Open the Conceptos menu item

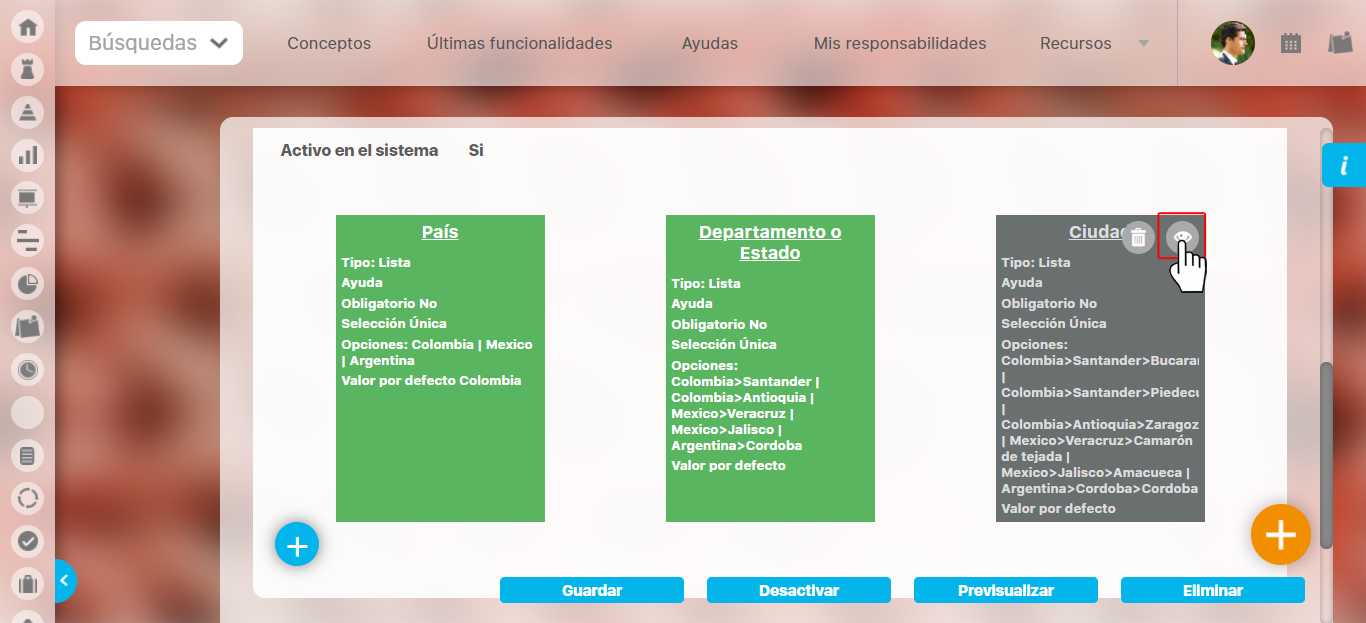[329, 44]
